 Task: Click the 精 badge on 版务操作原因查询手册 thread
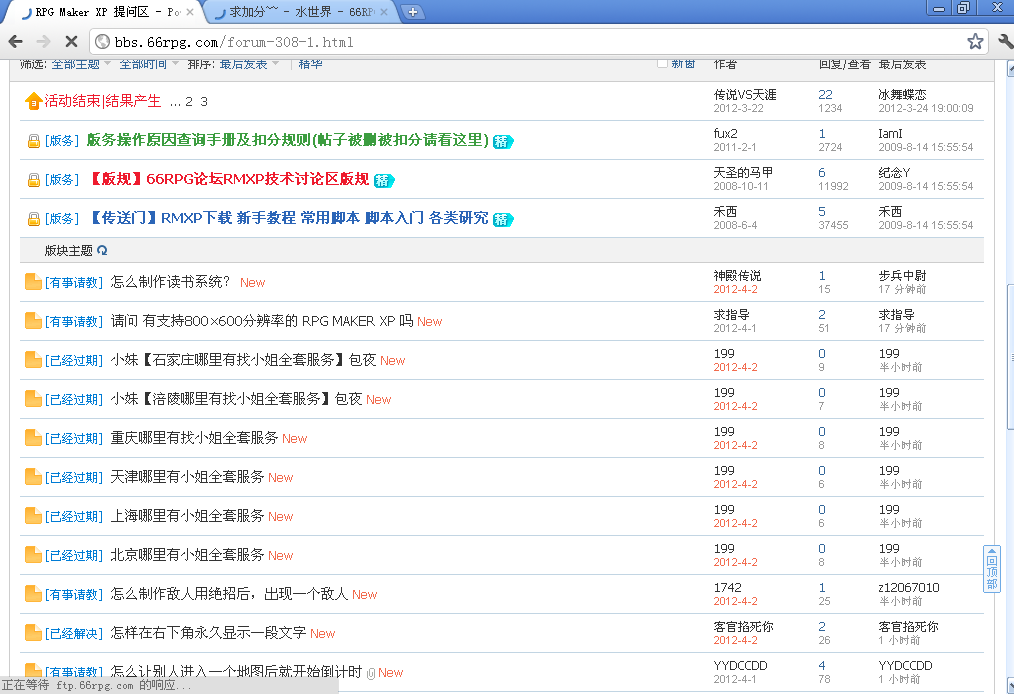coord(503,141)
